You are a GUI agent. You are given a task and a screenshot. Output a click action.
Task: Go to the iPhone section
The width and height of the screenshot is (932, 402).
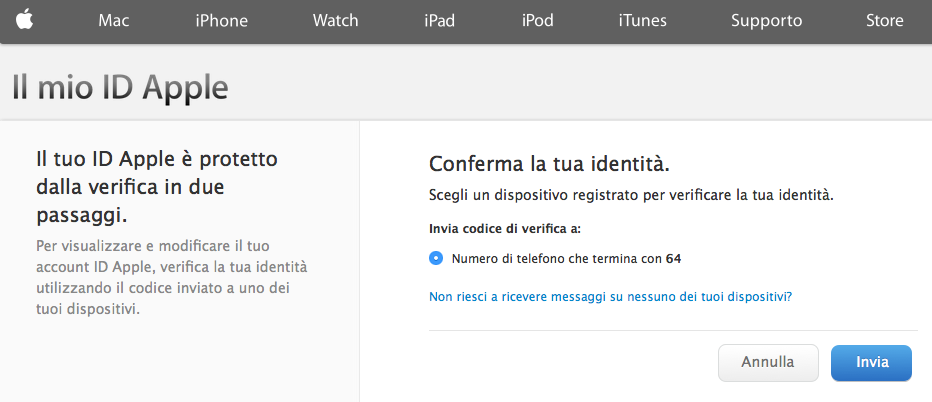tap(221, 21)
